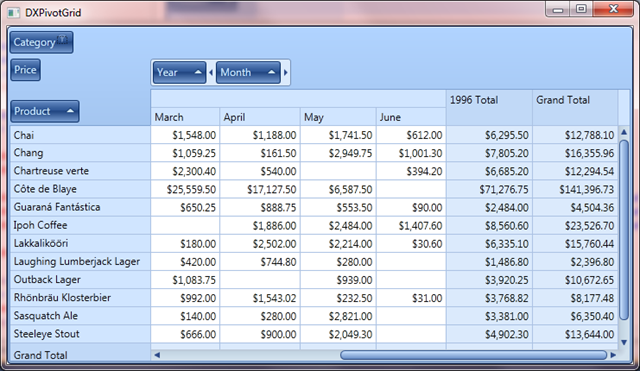The image size is (640, 371).
Task: Click the DXPivotGrid window title icon
Action: [x=13, y=13]
